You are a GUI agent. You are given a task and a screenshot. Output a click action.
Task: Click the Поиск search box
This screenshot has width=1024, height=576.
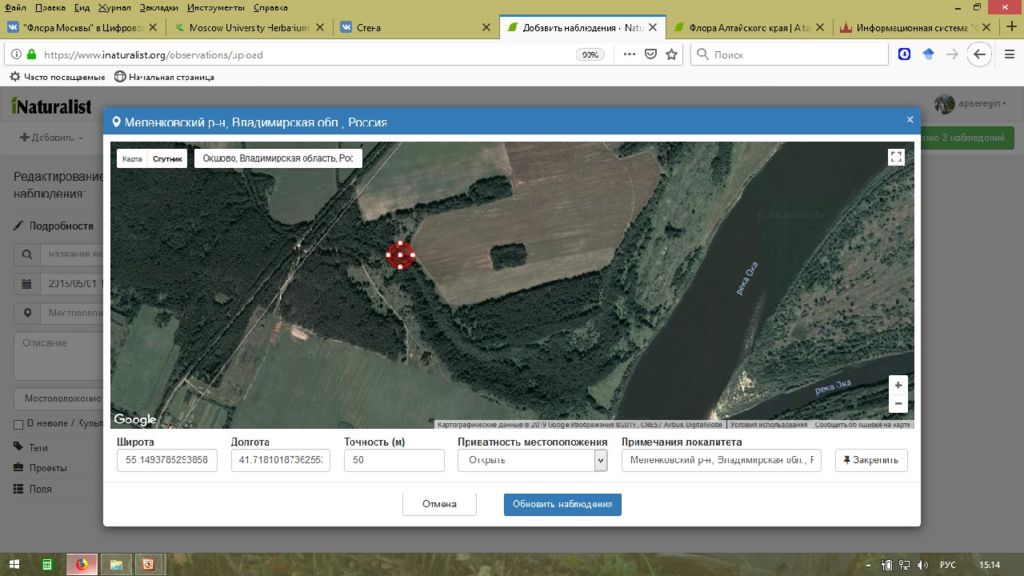790,55
